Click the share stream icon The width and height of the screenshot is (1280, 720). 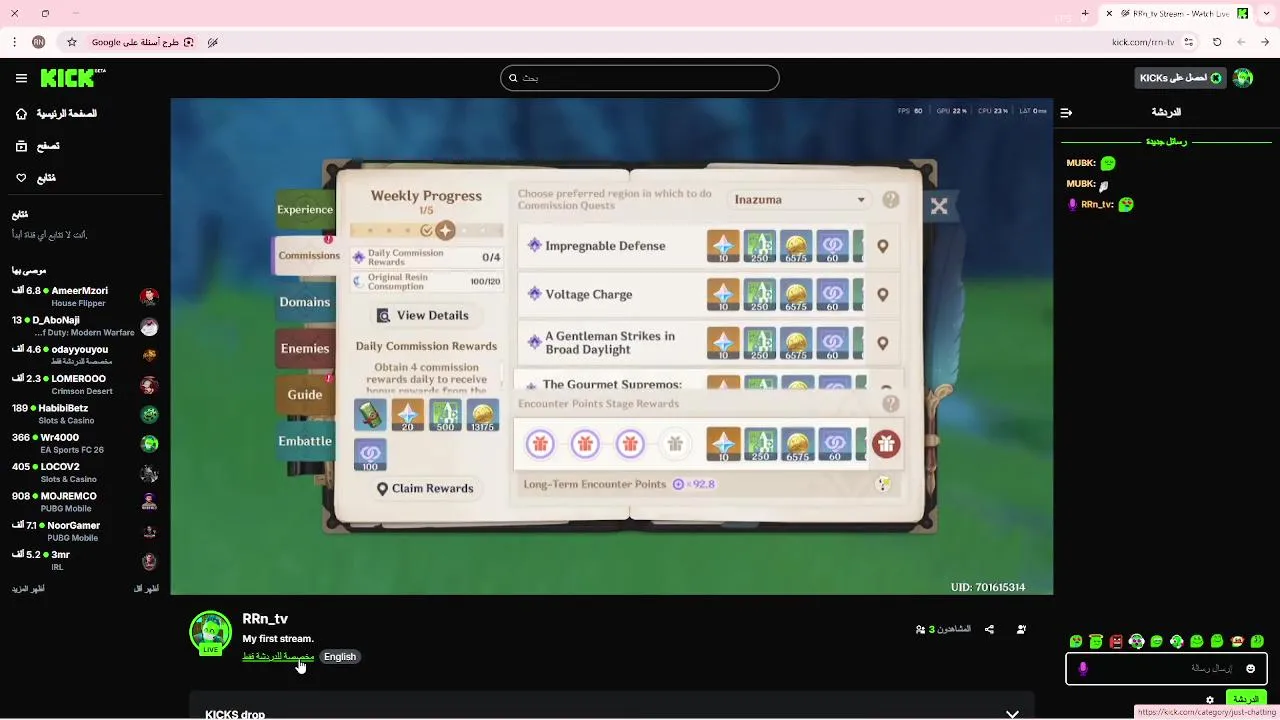pos(989,629)
